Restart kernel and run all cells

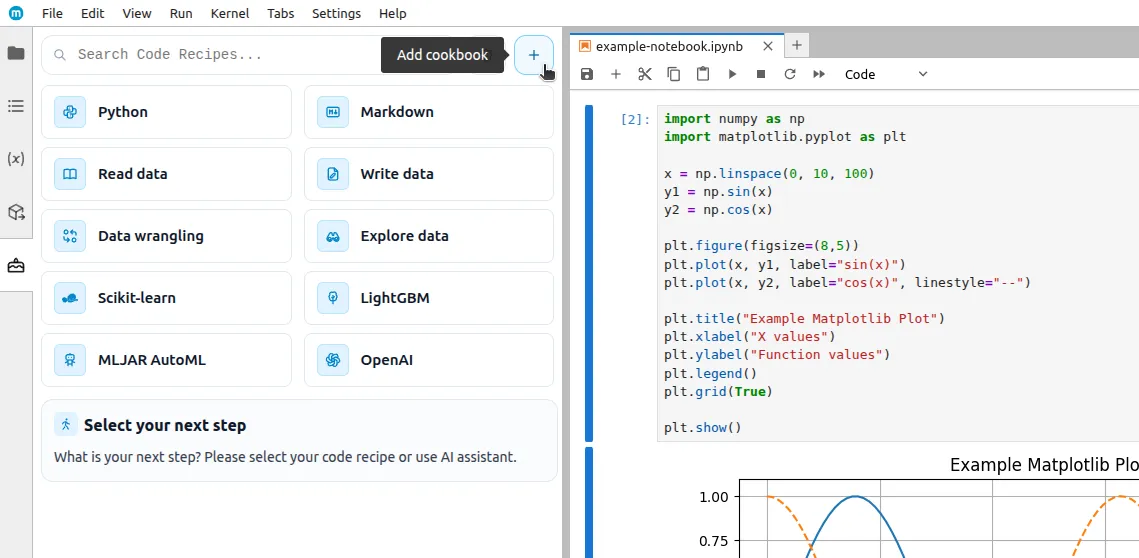(819, 74)
